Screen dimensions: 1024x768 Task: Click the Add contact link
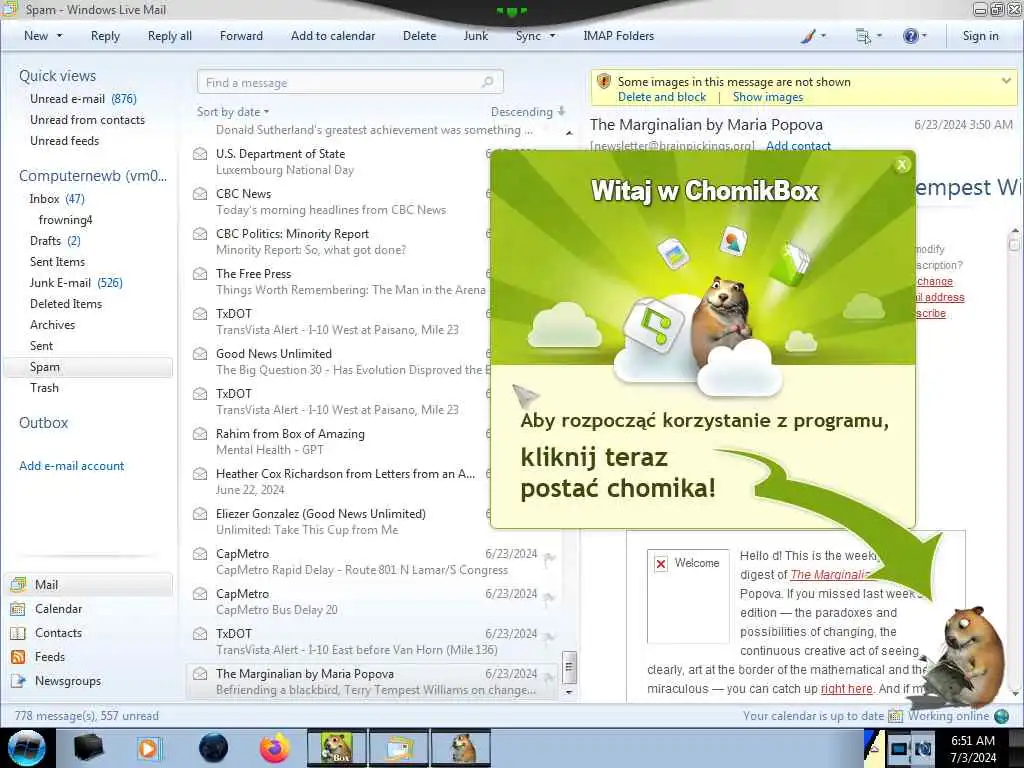[x=798, y=145]
